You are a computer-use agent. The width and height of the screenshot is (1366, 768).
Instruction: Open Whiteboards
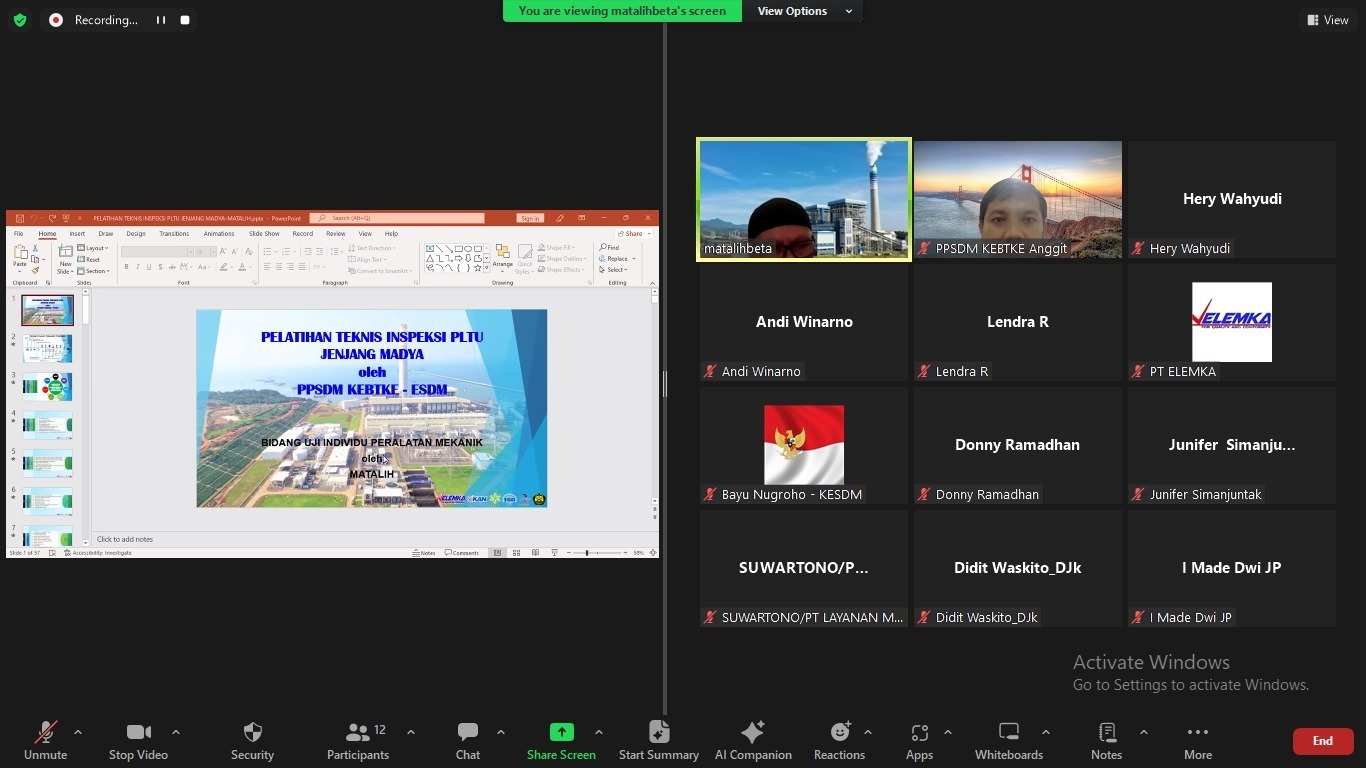[x=1008, y=740]
